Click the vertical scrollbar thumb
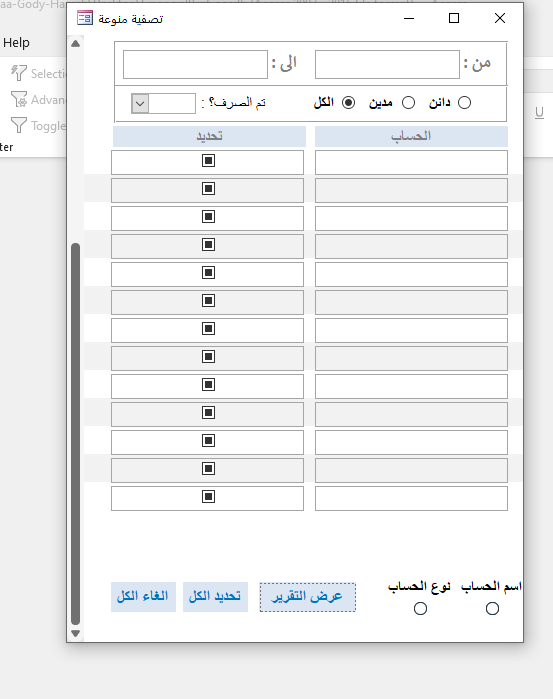The width and height of the screenshot is (553, 699). point(75,434)
